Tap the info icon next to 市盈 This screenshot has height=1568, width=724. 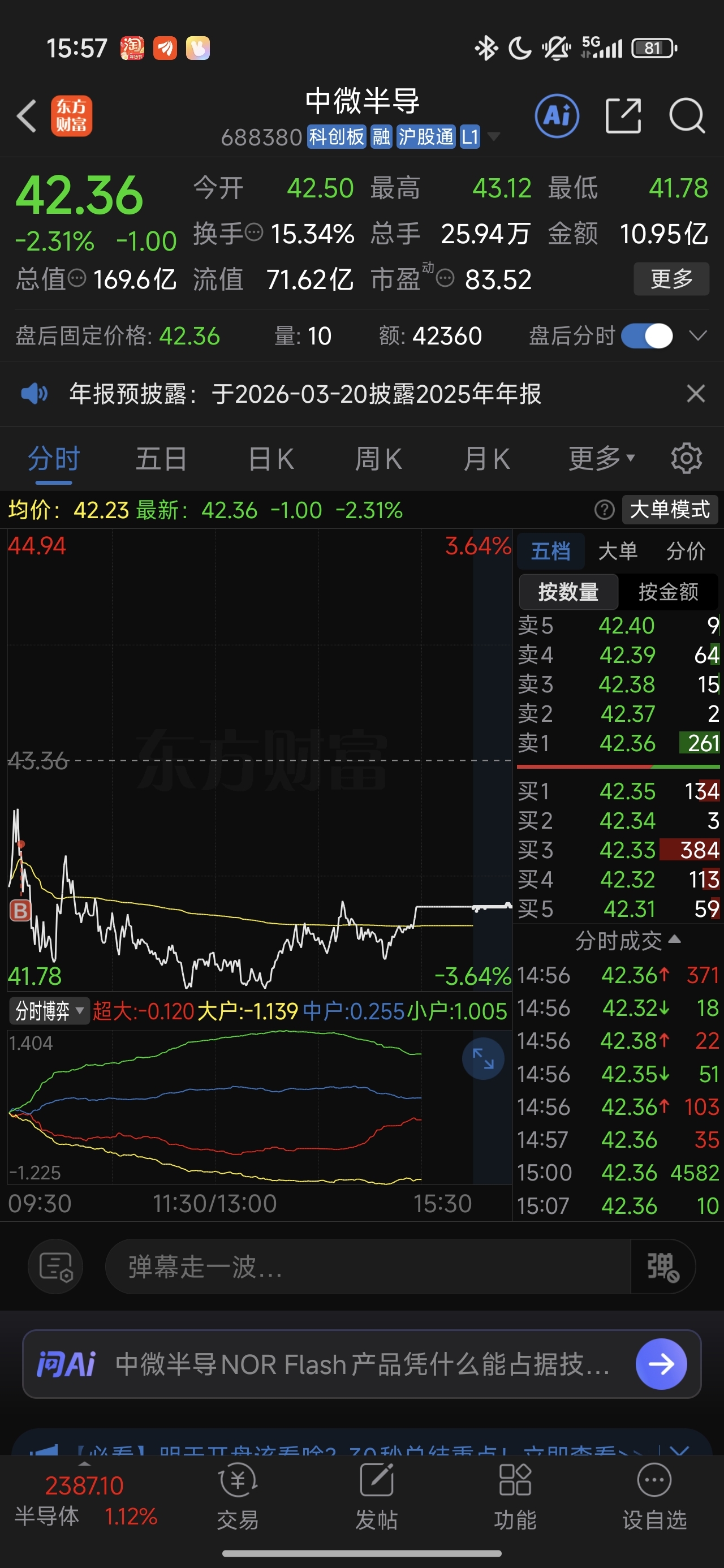tap(446, 278)
